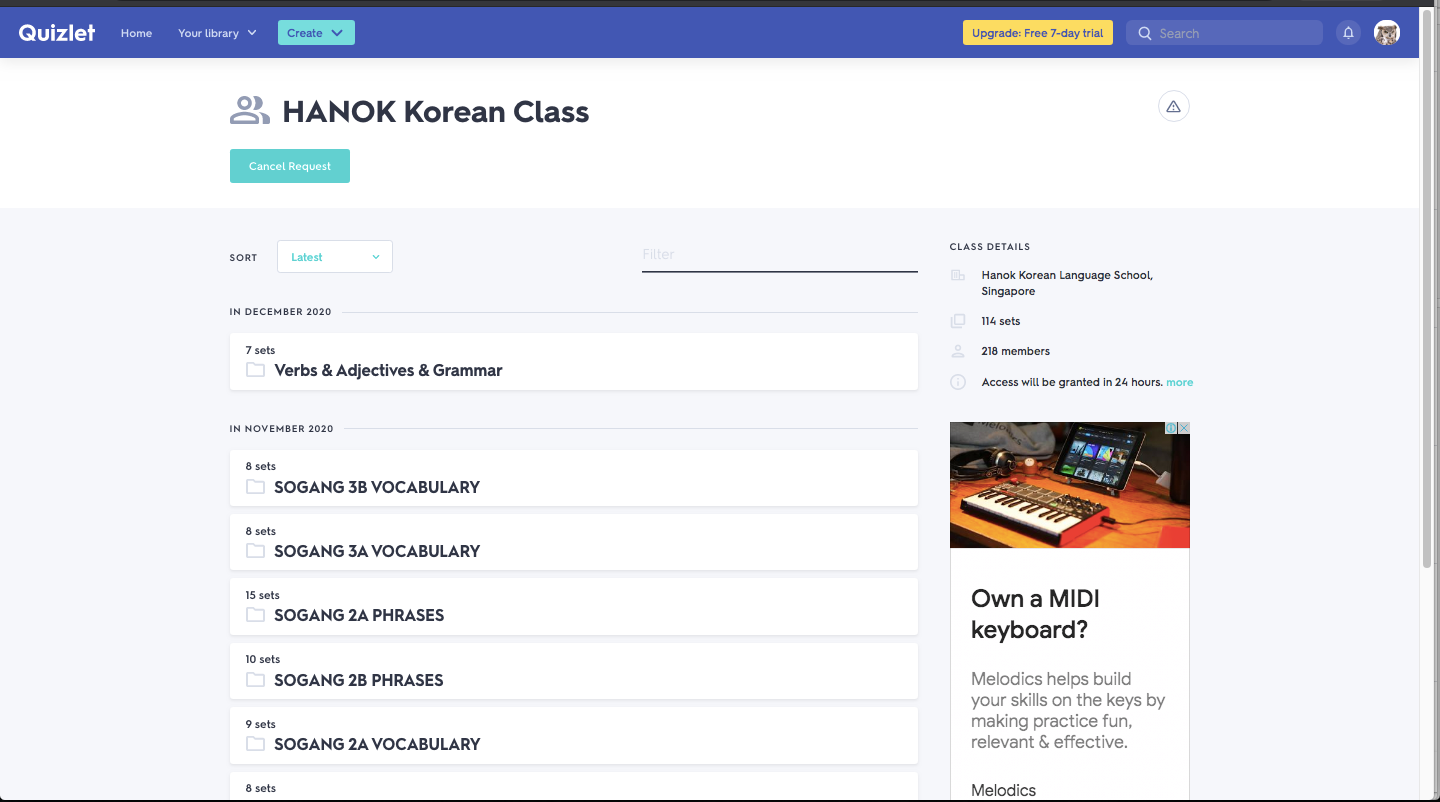This screenshot has height=802, width=1440.
Task: Open the profile avatar menu
Action: coord(1387,33)
